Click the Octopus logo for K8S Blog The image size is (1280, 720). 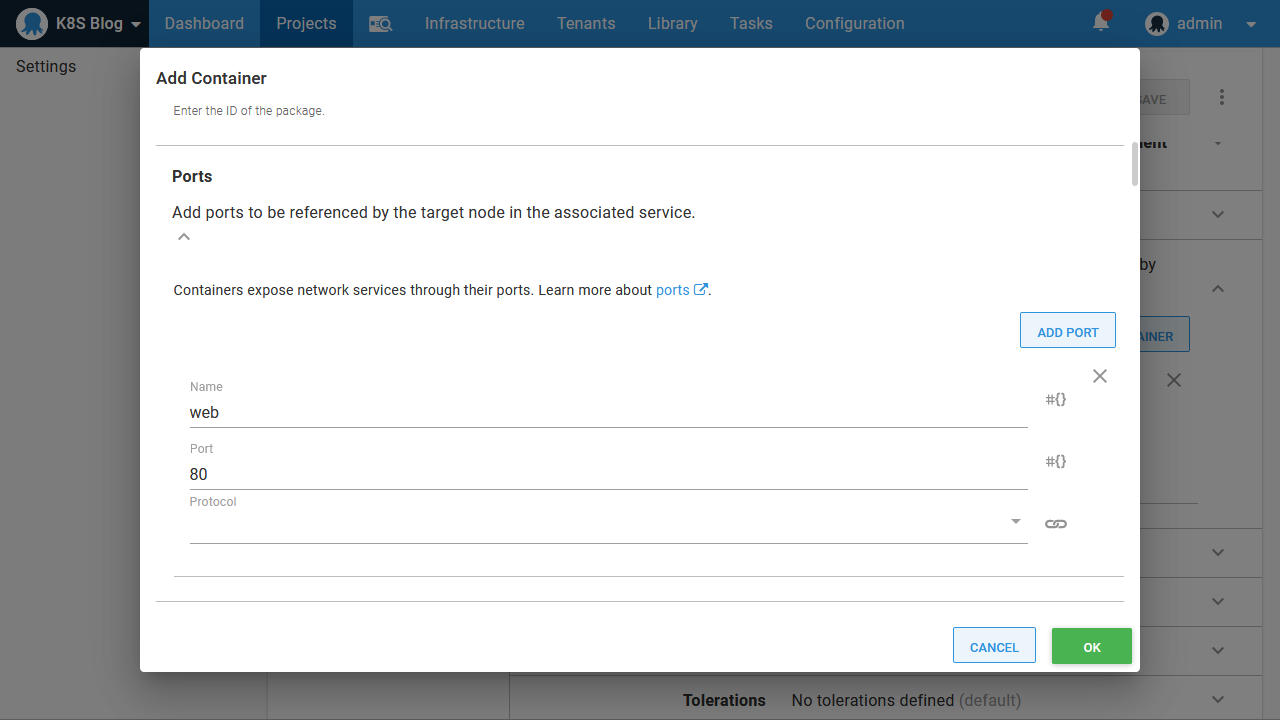tap(33, 24)
